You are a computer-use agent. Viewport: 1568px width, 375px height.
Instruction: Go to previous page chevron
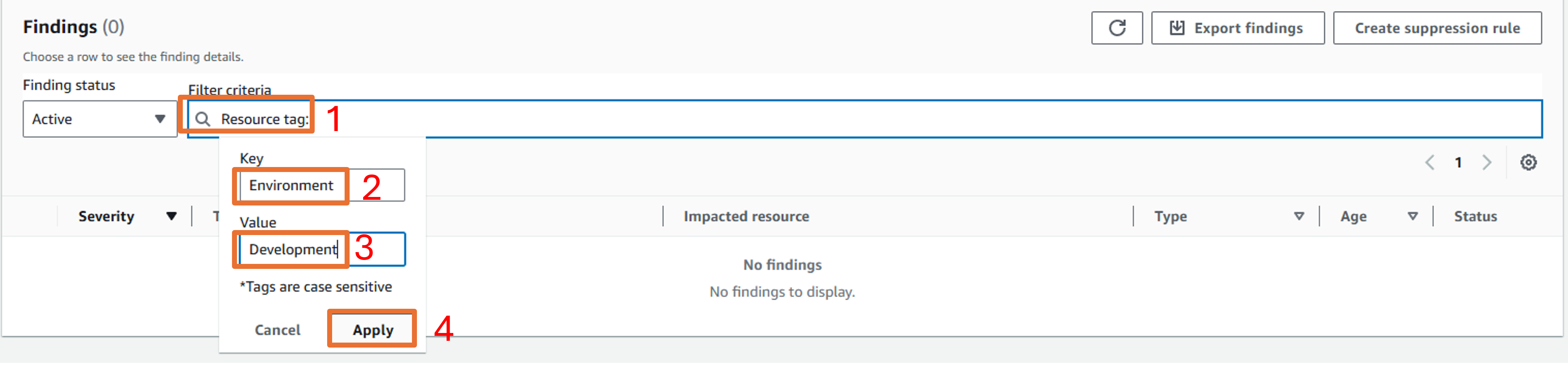[1430, 162]
